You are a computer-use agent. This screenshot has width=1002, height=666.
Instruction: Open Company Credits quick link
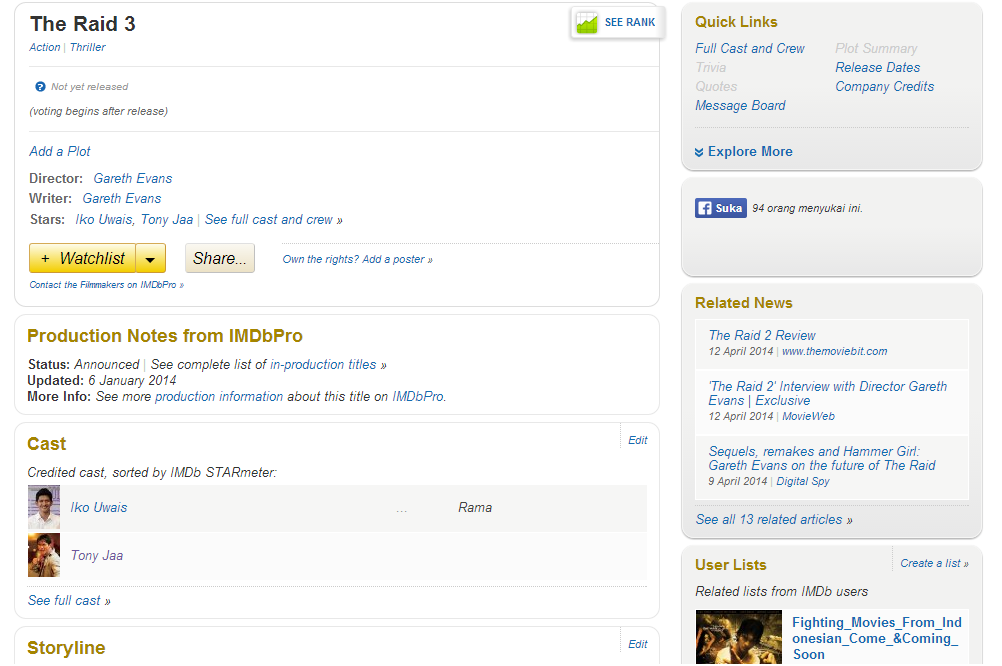click(884, 86)
